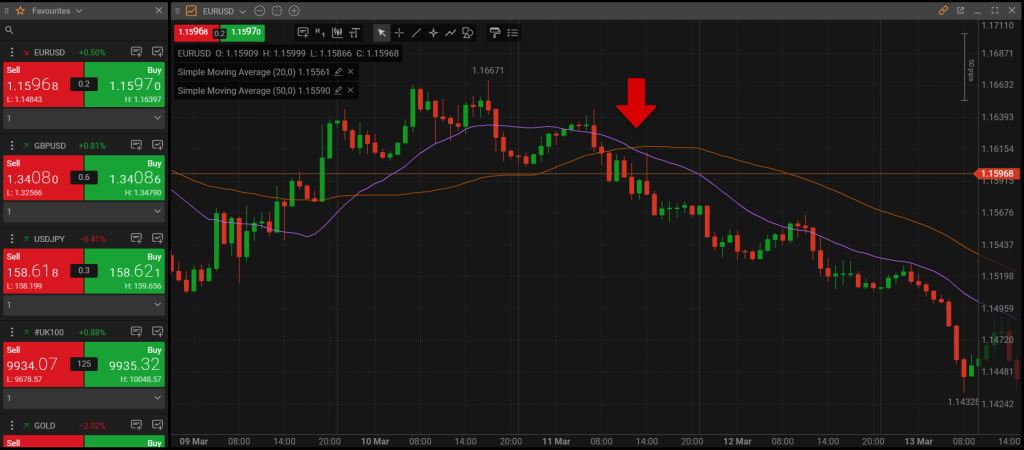Select the crosshair cursor tool
This screenshot has width=1024, height=450.
coord(400,32)
